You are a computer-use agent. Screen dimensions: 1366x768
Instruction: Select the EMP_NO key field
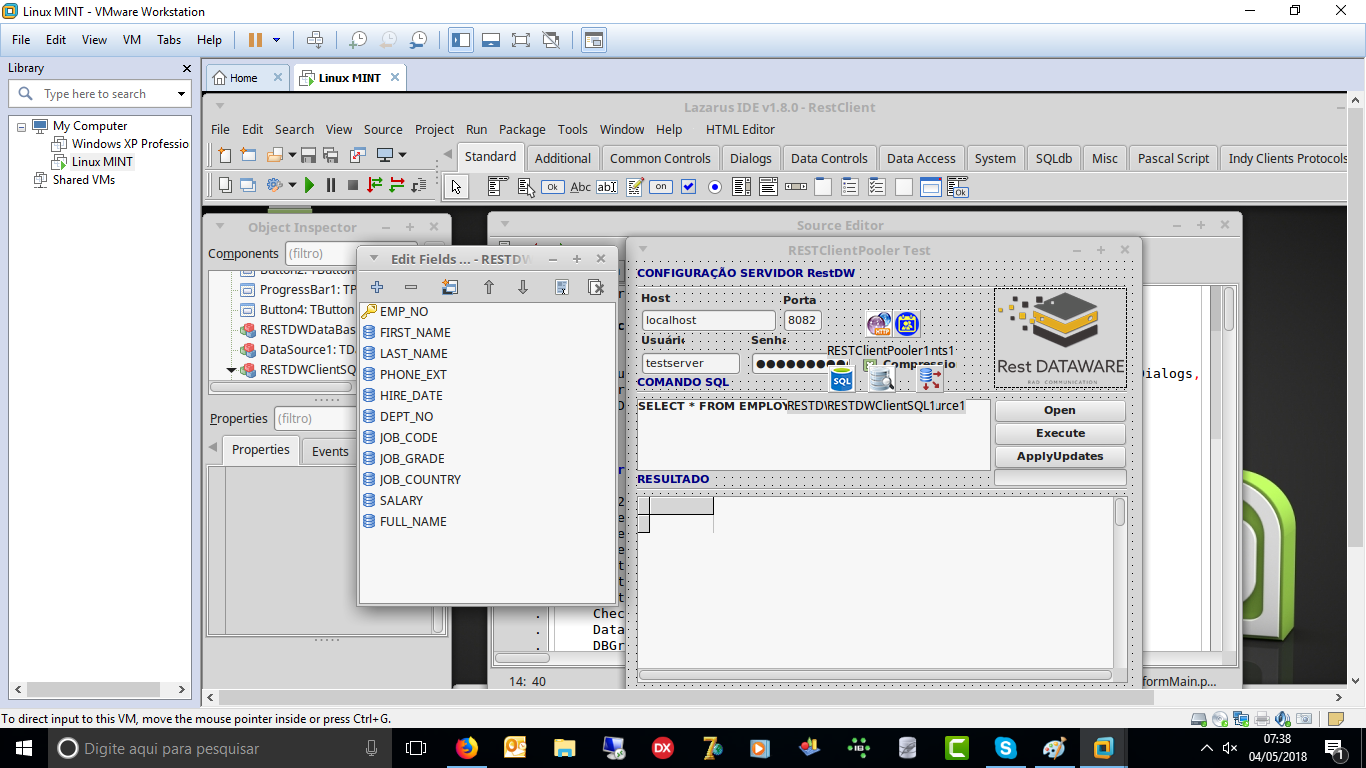click(404, 311)
